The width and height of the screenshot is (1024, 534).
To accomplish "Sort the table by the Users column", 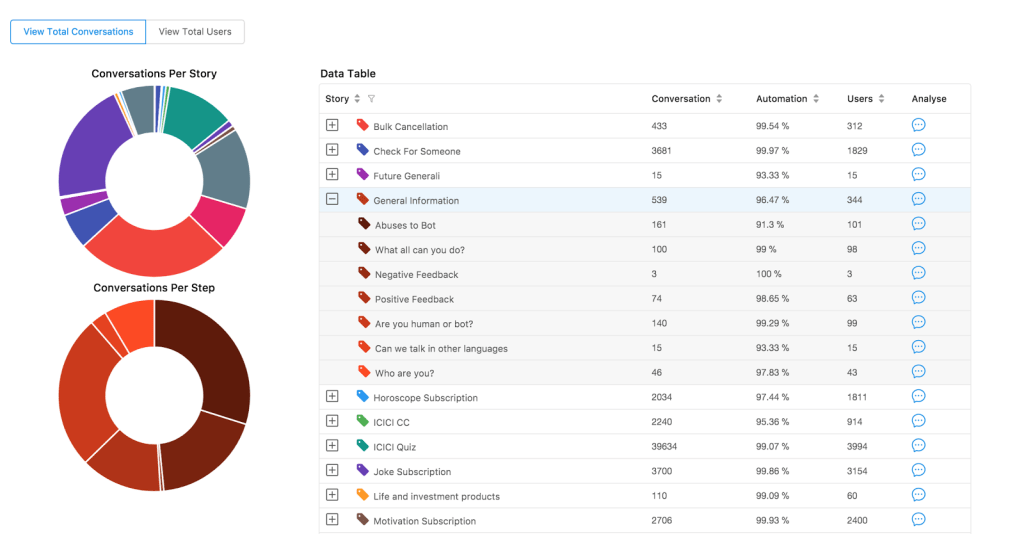I will click(x=882, y=99).
